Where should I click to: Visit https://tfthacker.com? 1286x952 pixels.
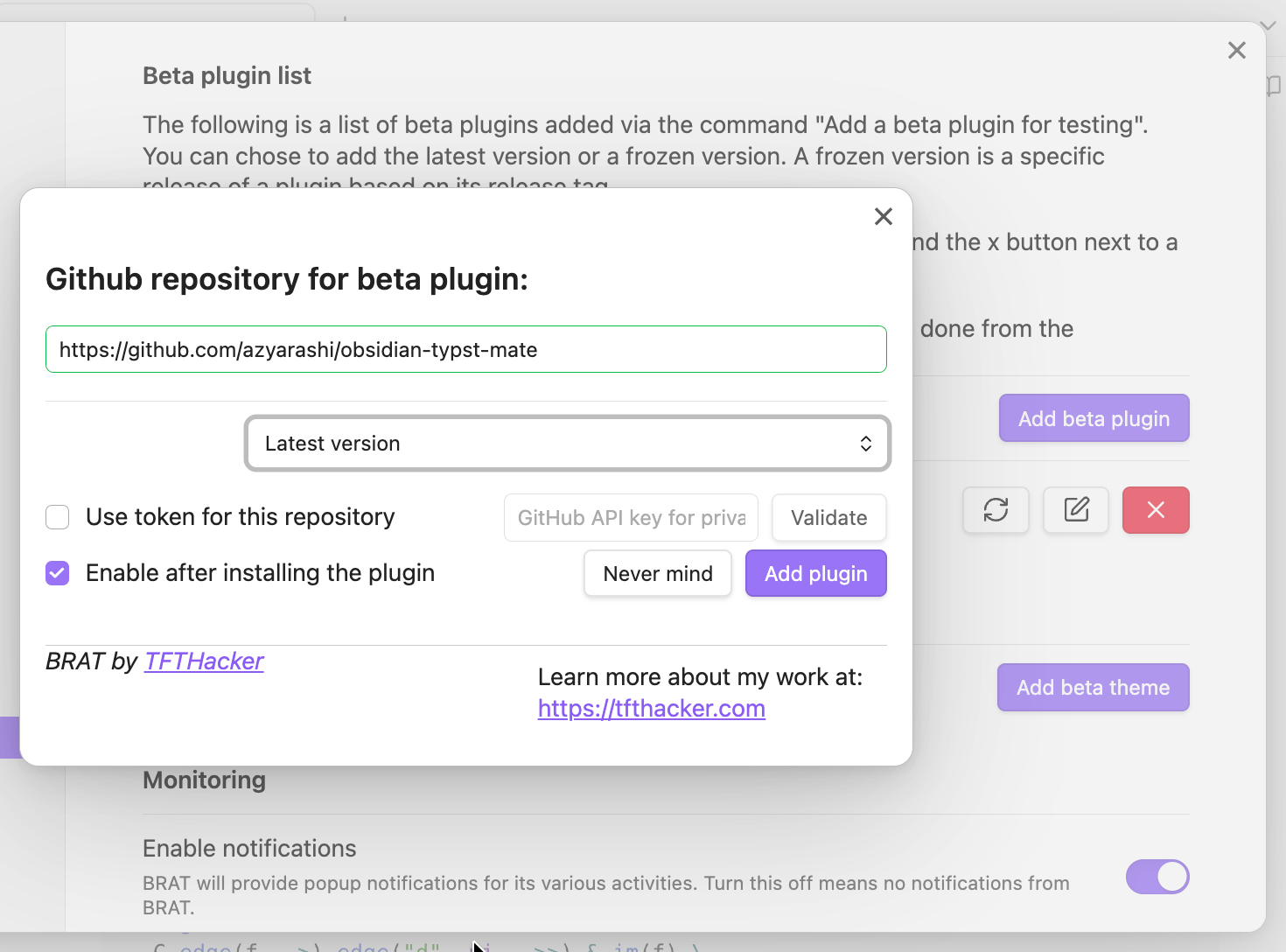click(x=651, y=709)
